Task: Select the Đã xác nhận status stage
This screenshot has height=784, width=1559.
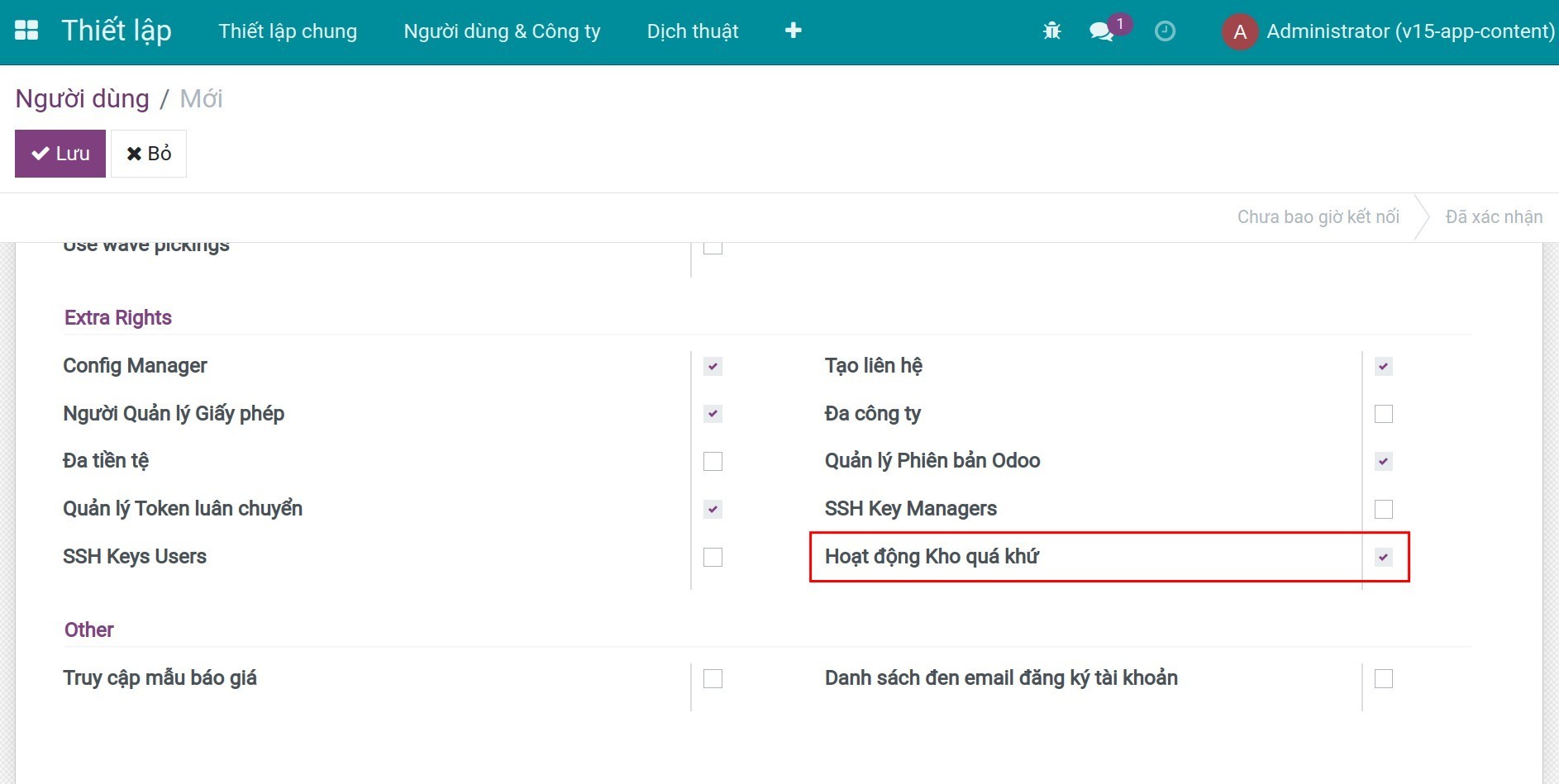Action: (x=1493, y=216)
